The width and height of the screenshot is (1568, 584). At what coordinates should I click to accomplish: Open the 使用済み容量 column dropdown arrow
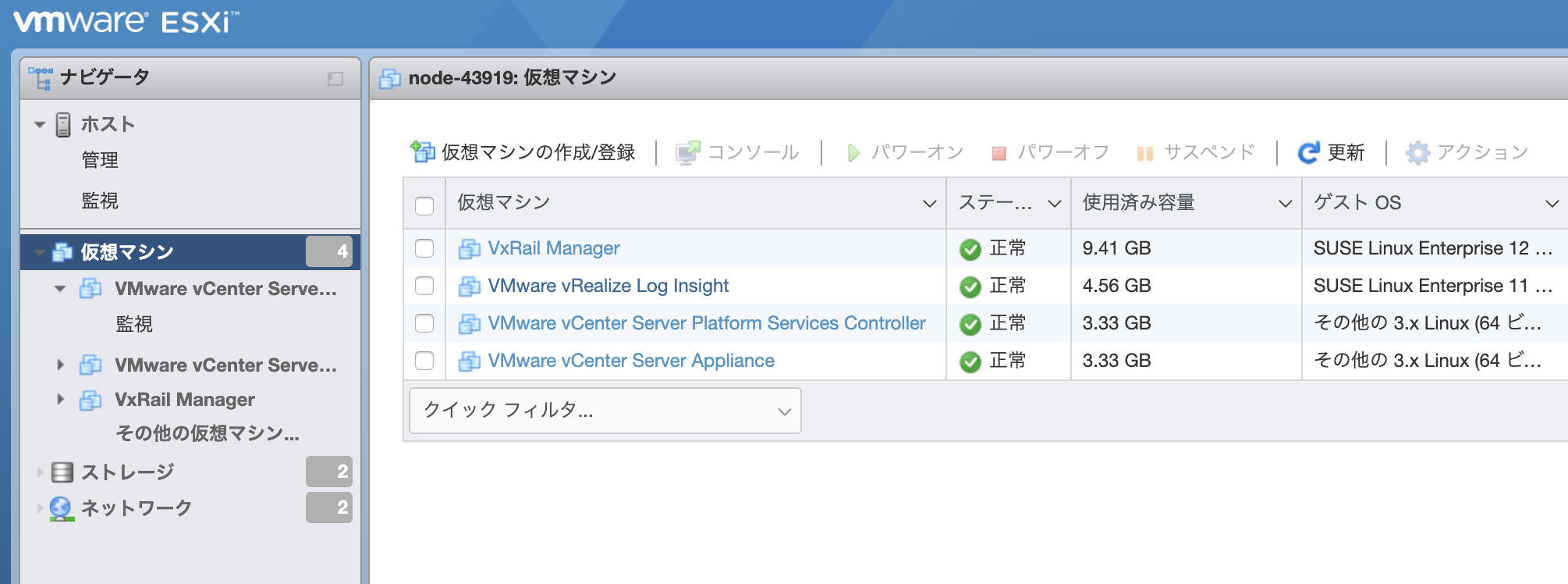tap(1286, 204)
